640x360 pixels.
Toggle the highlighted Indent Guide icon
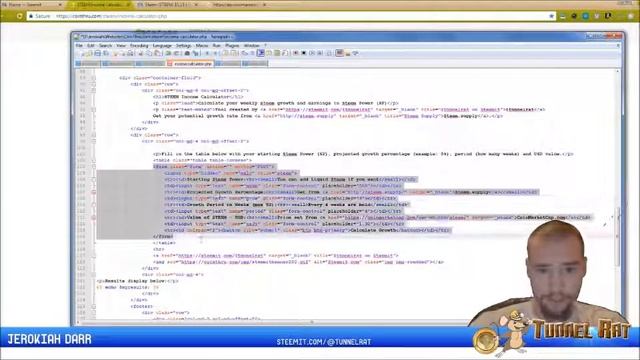point(261,53)
